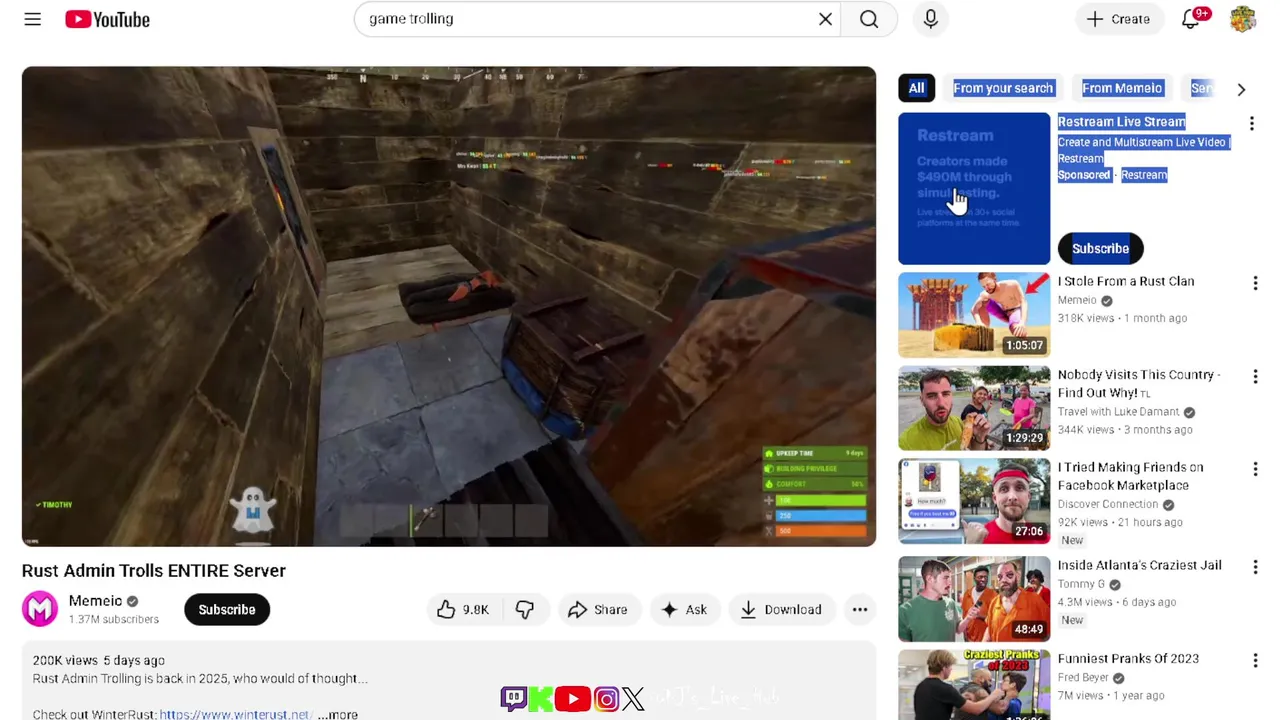
Task: Click the video title Rust Admin Trolls ENTIRE Server
Action: pyautogui.click(x=154, y=570)
